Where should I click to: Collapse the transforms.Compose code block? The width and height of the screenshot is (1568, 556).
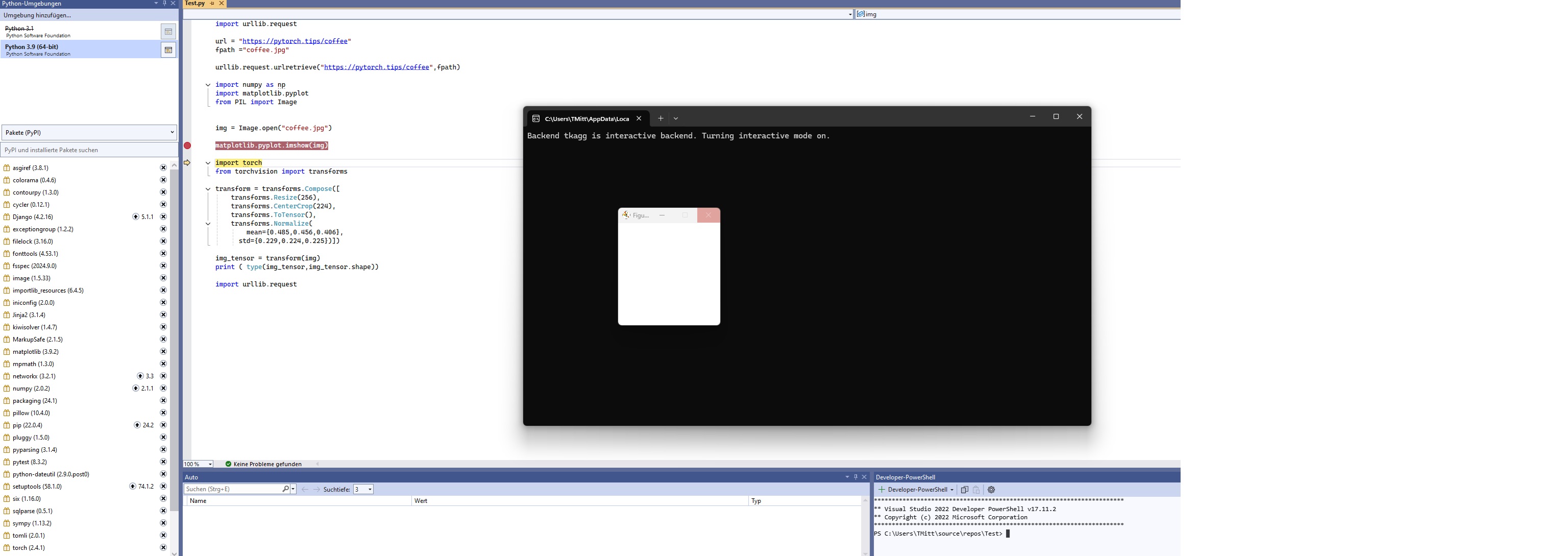[x=208, y=189]
